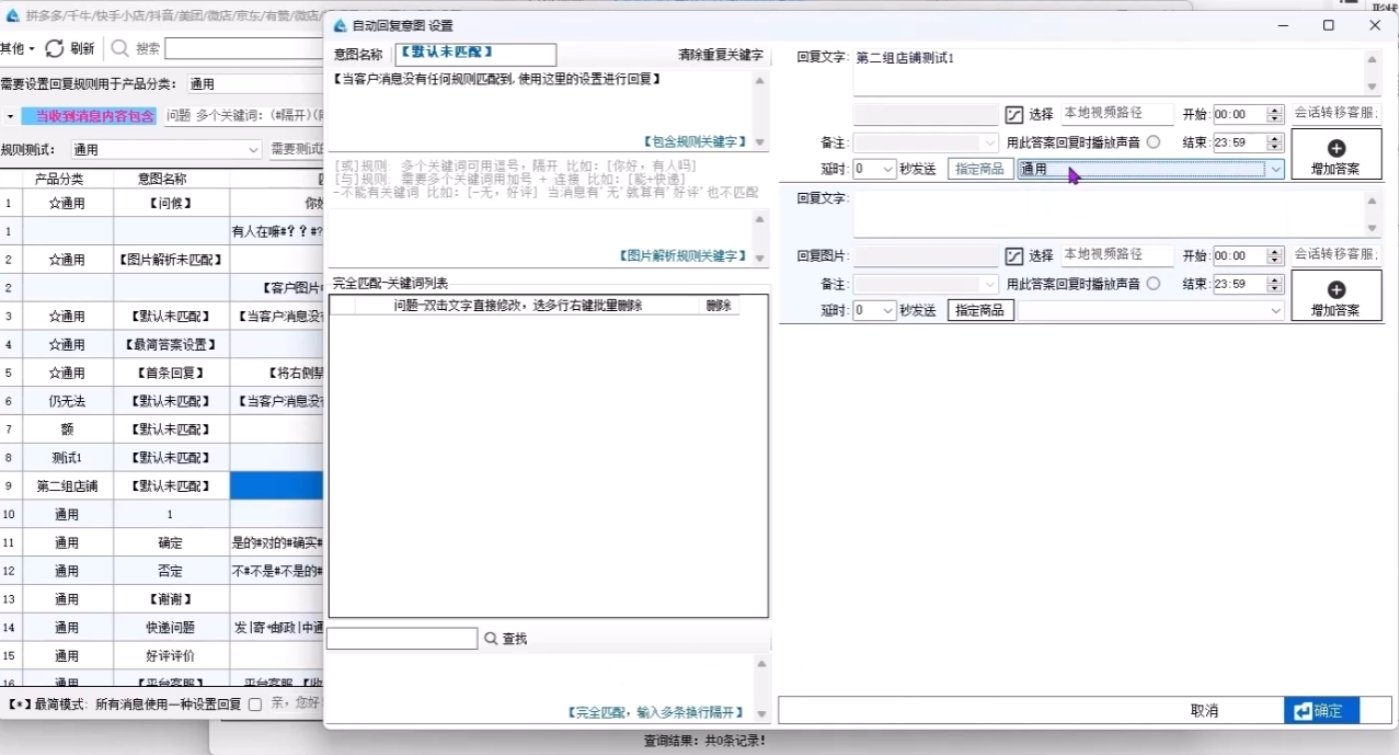Click the 查找 magnifier icon below keyword list
The width and height of the screenshot is (1399, 755).
pyautogui.click(x=491, y=638)
